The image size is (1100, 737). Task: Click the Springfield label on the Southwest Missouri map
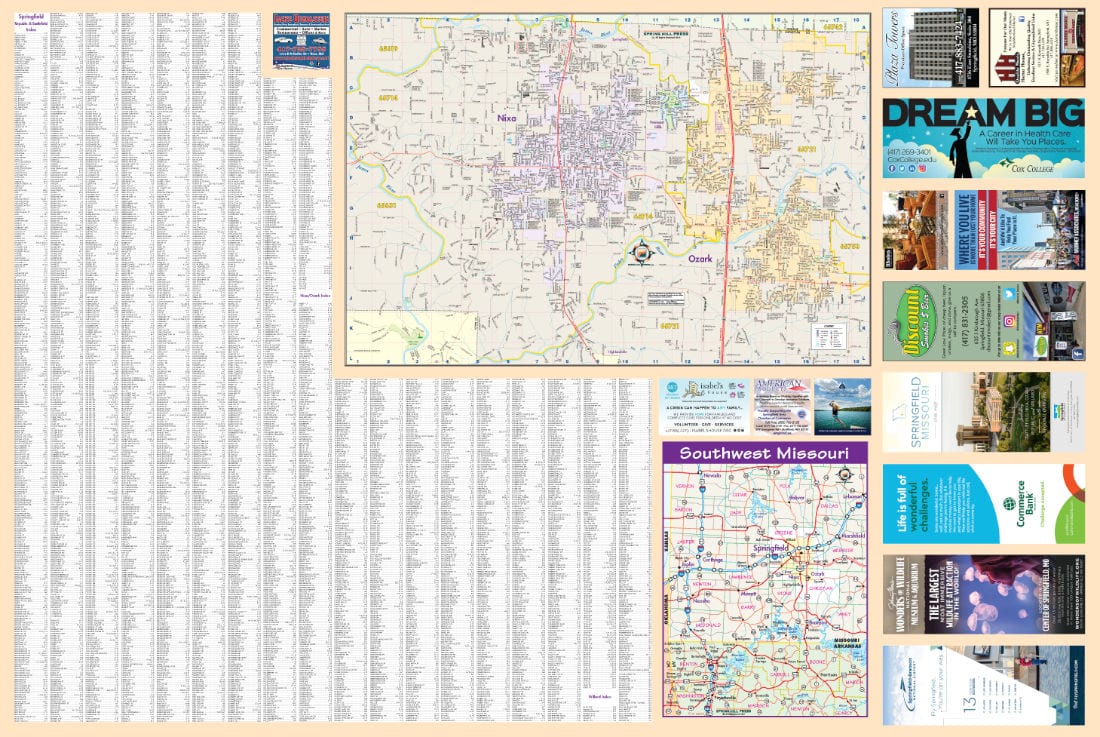[770, 548]
